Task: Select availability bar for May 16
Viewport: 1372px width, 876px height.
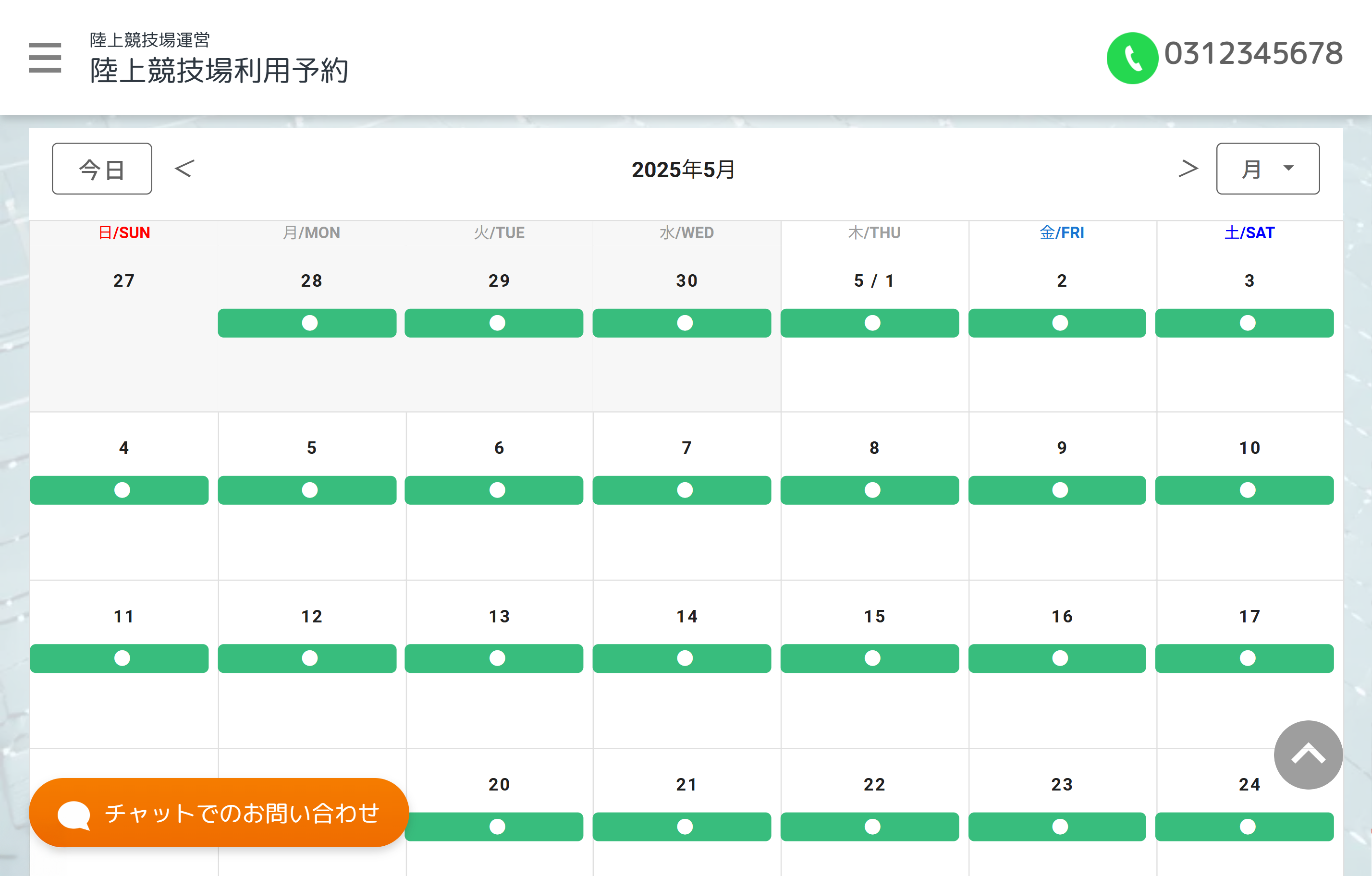Action: click(1057, 658)
